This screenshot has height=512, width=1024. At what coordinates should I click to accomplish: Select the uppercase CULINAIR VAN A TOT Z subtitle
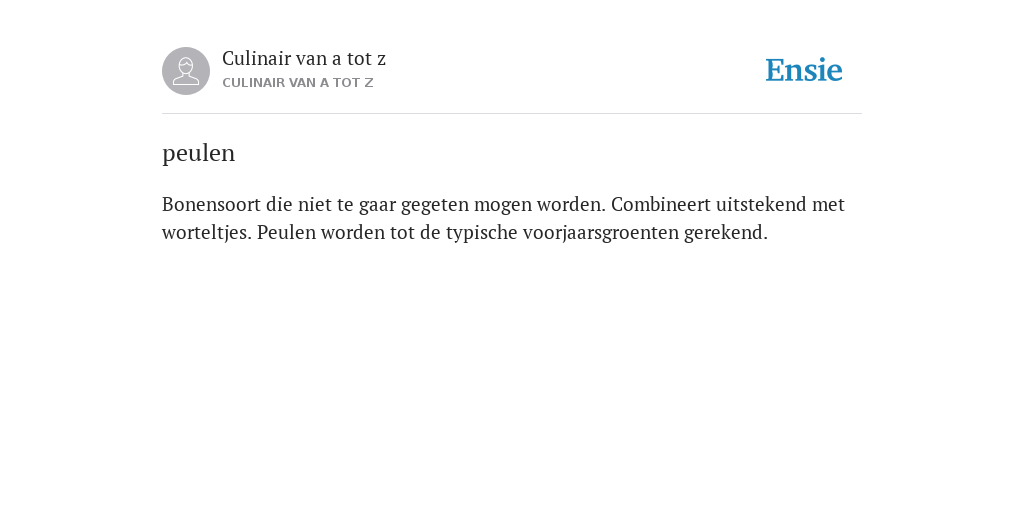(x=298, y=83)
